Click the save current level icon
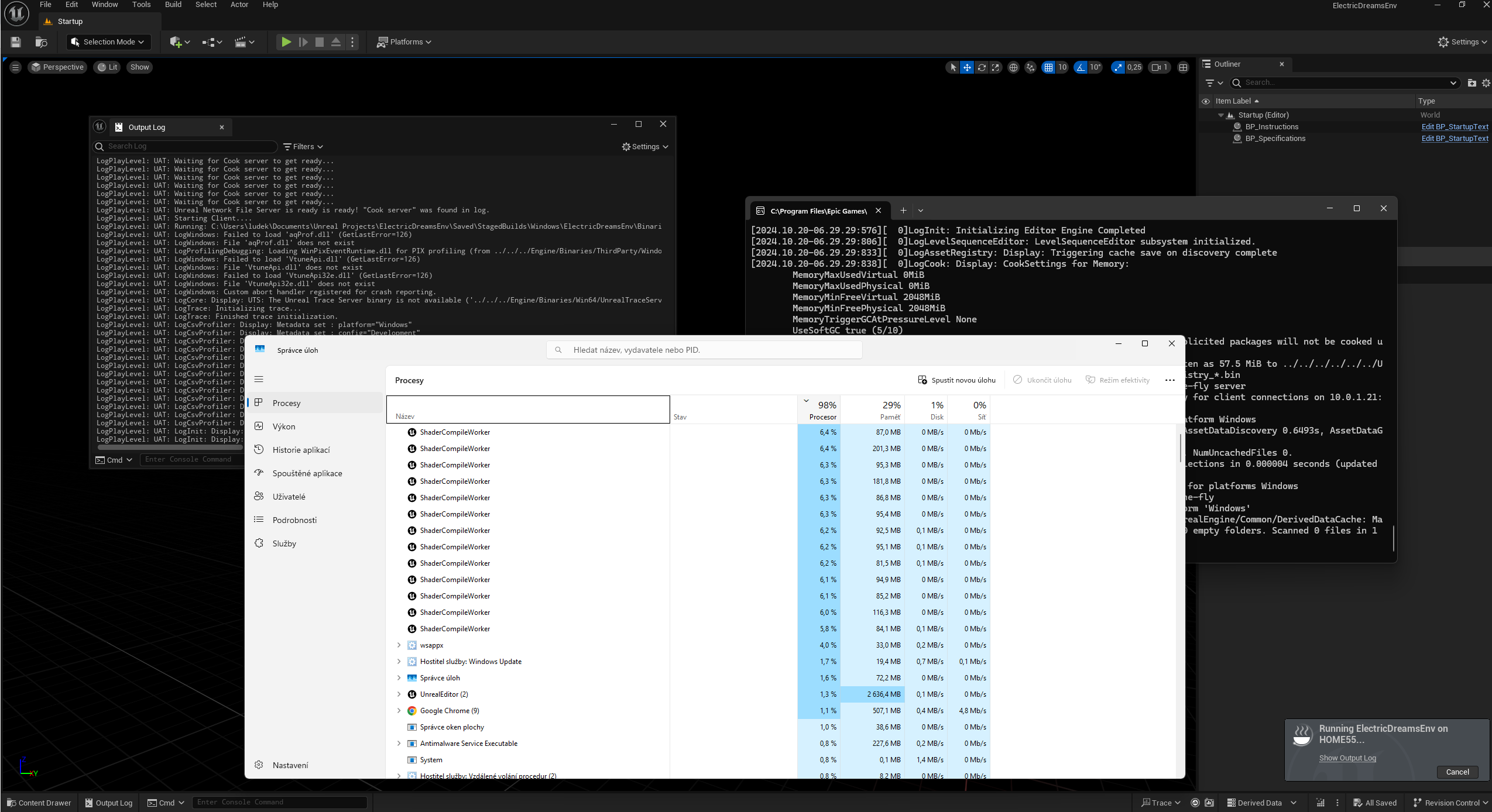The height and width of the screenshot is (812, 1492). [x=16, y=42]
